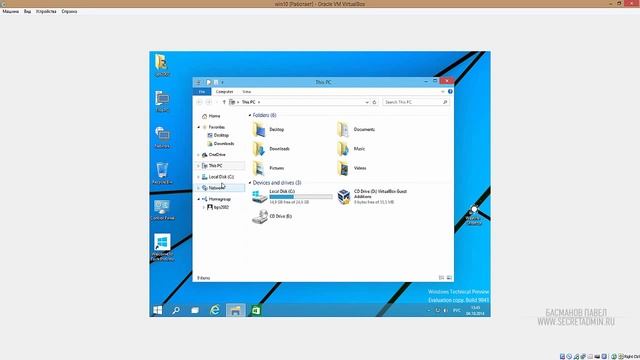Open the Network icon on the desktop

point(162,137)
